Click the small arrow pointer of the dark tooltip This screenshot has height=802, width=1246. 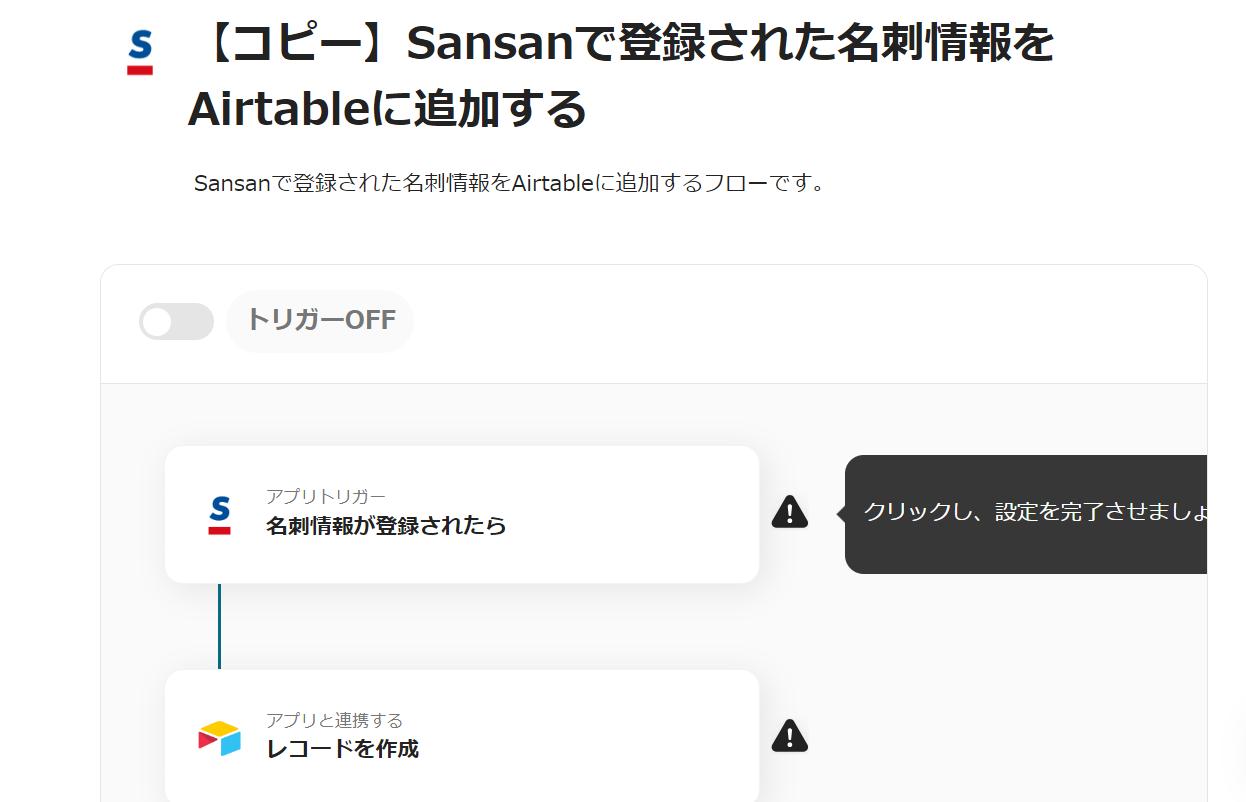coord(841,514)
